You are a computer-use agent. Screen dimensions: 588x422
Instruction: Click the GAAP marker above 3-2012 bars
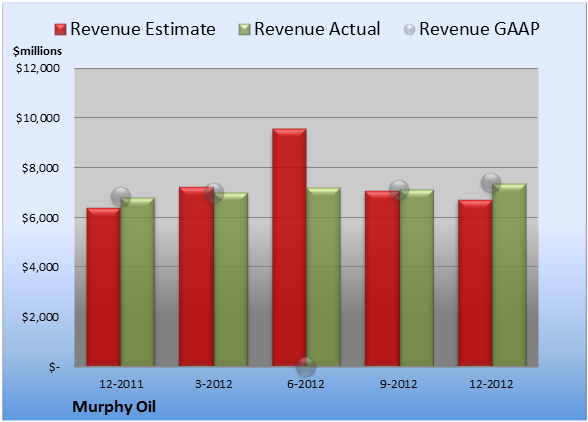pos(214,193)
